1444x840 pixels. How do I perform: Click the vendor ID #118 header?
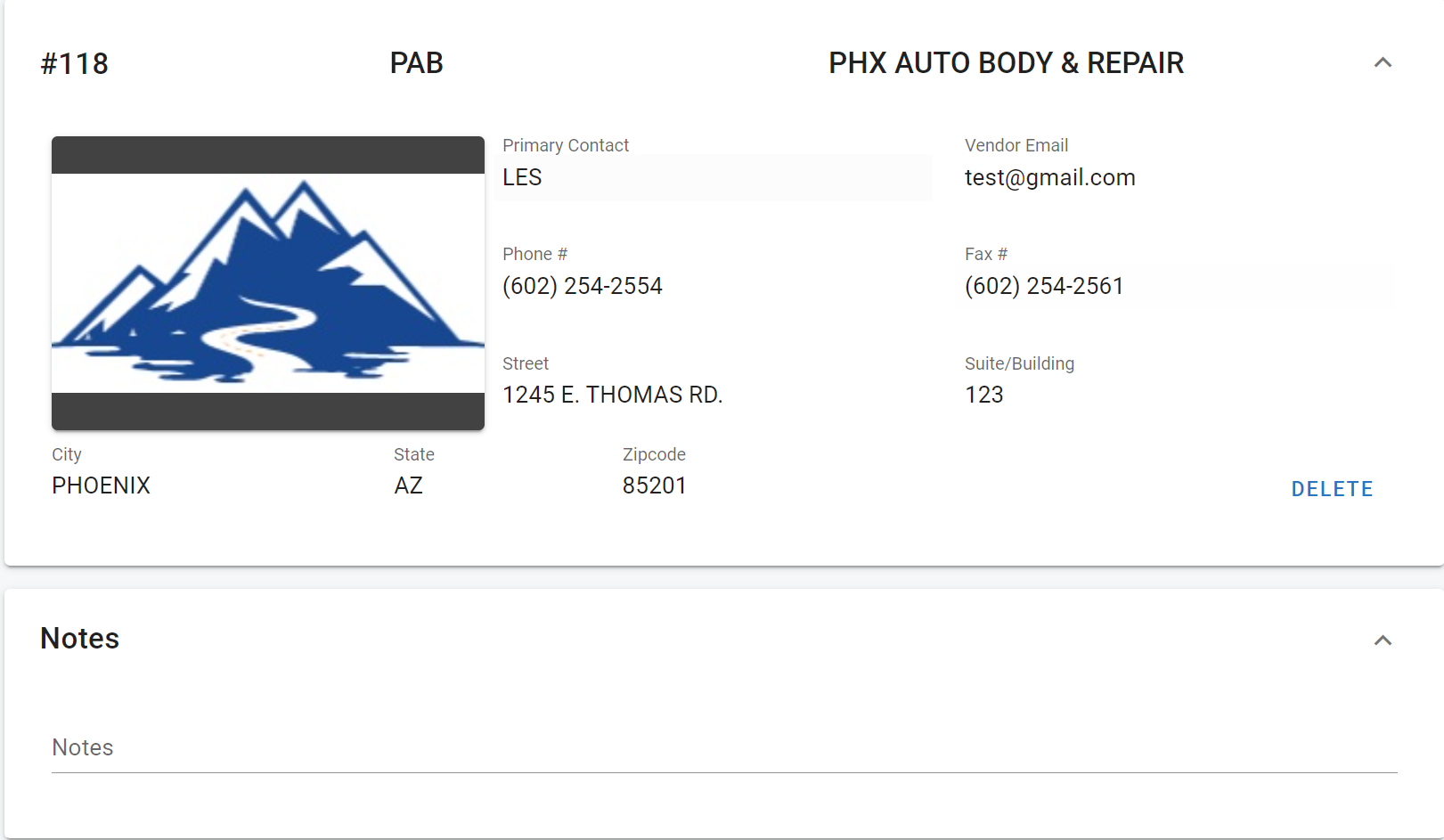pos(75,63)
